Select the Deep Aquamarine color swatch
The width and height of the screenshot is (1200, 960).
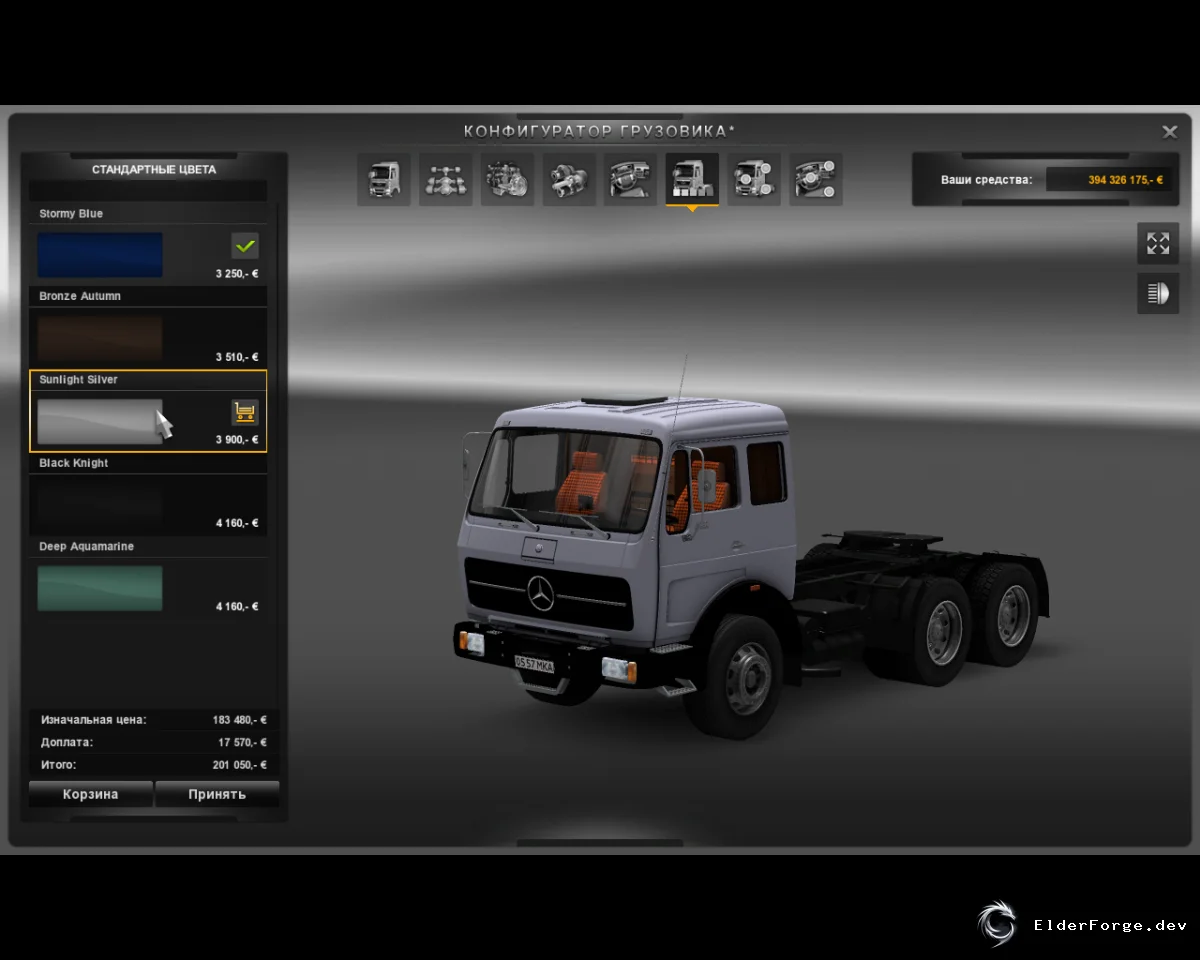pos(100,588)
